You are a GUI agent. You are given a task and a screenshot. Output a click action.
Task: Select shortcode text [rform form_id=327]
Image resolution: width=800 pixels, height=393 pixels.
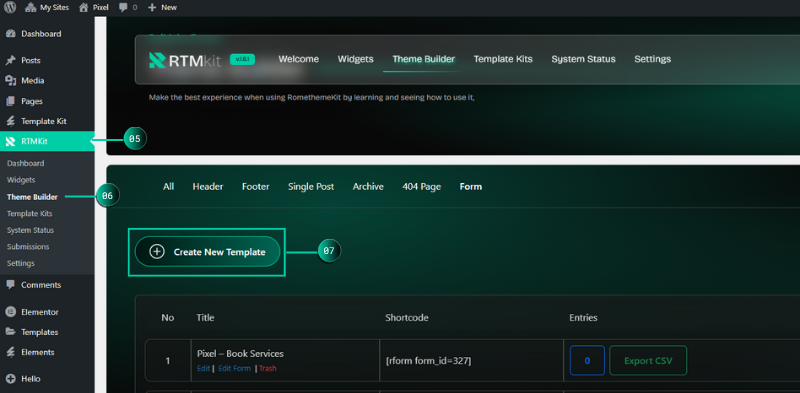(429, 361)
